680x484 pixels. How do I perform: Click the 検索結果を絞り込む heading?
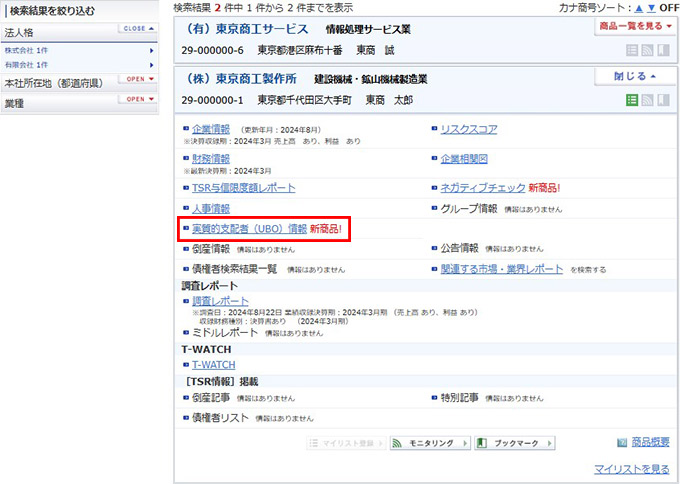pyautogui.click(x=52, y=11)
